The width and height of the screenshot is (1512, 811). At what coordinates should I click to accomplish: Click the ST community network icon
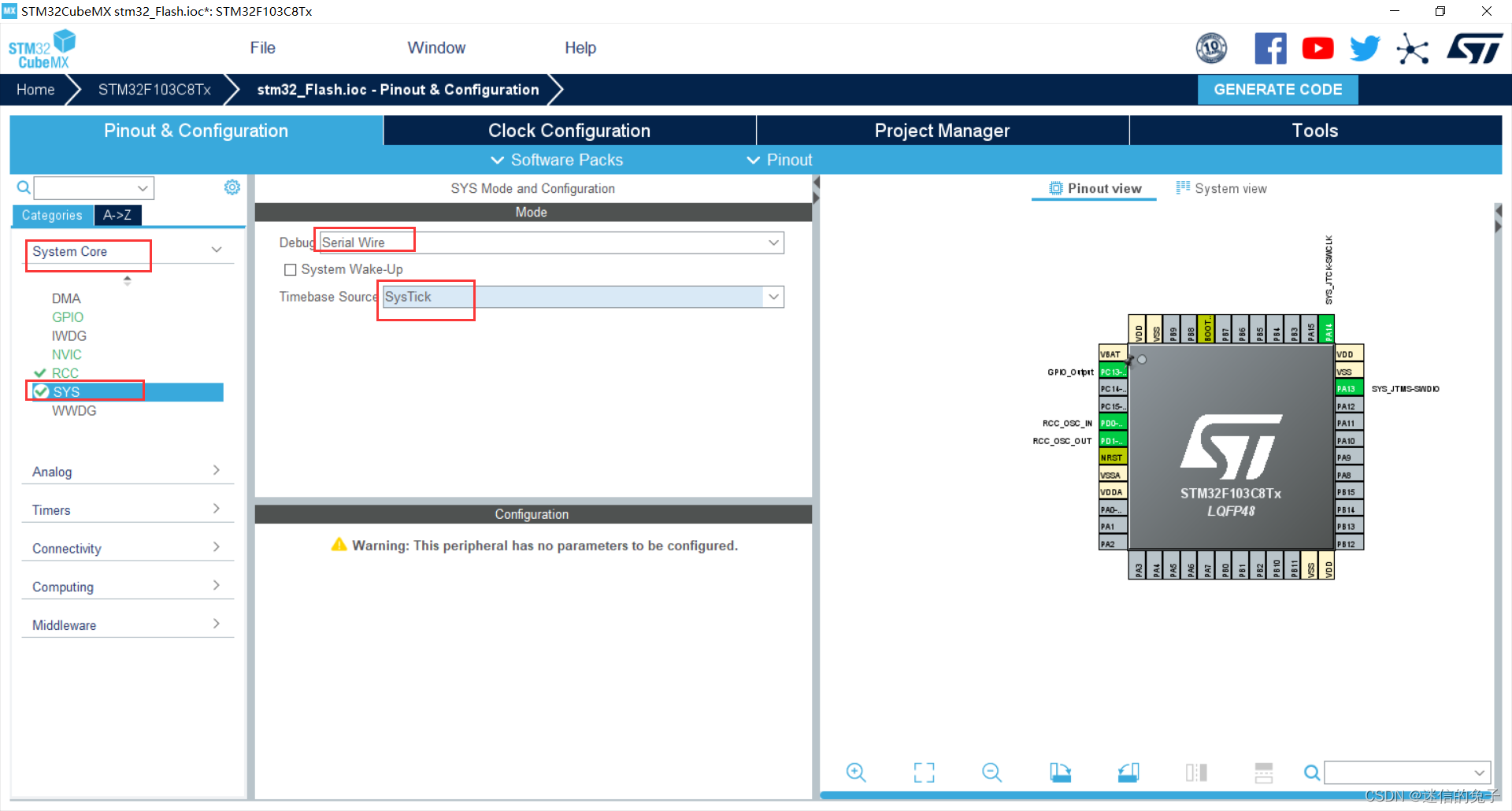coord(1413,49)
